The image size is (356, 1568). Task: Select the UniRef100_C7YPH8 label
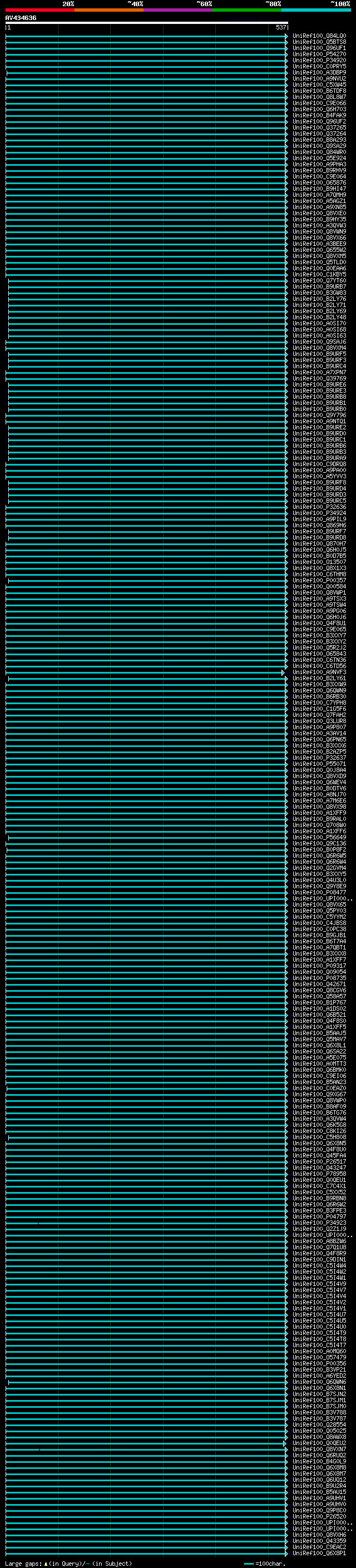(x=319, y=703)
